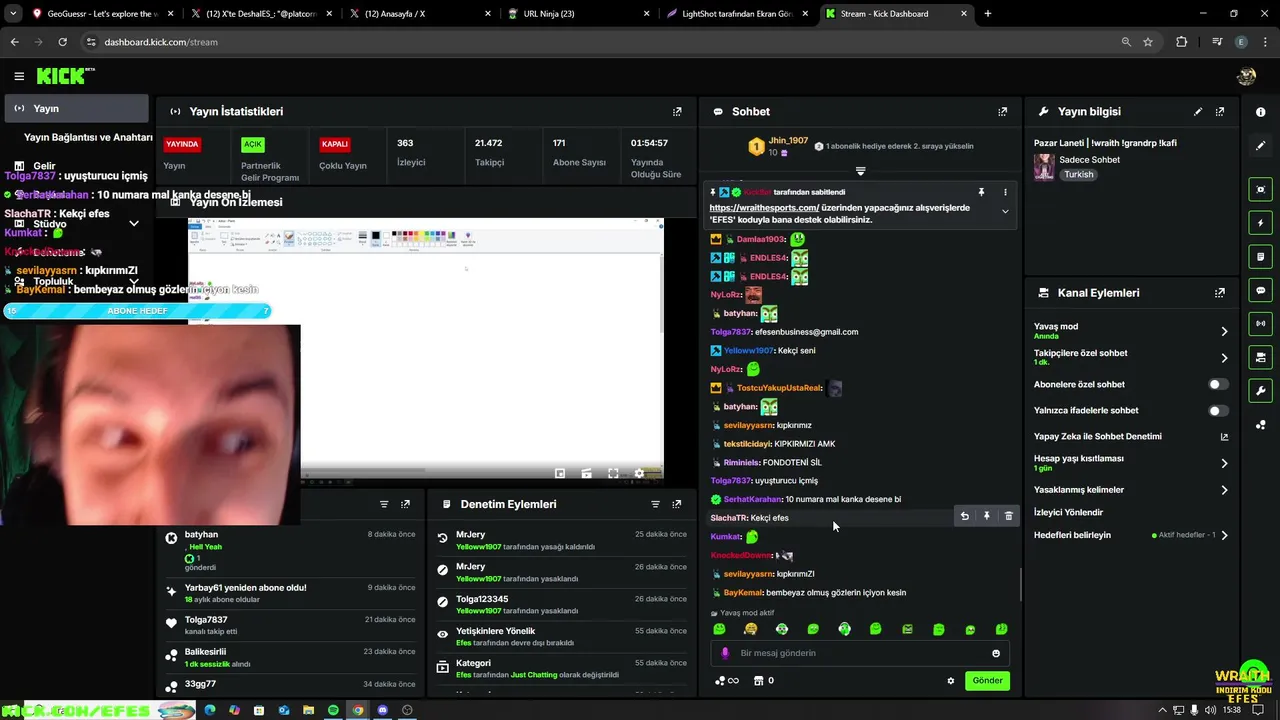
Task: Expand Yasaklanmış kelimeler options
Action: pos(1224,490)
